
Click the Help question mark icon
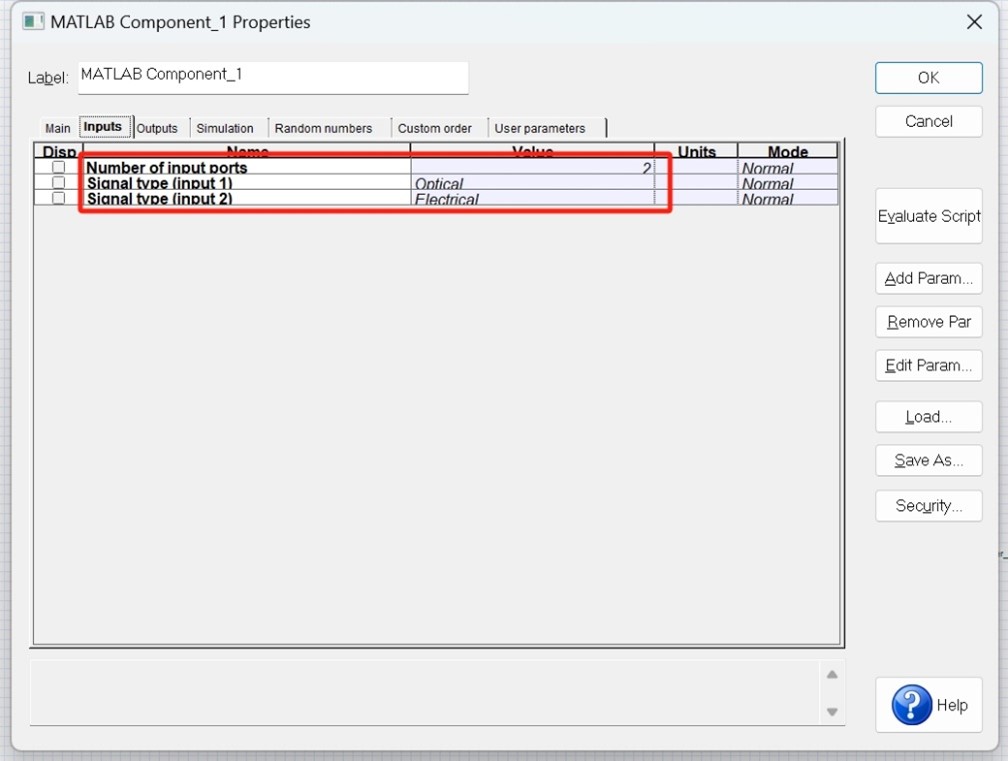click(x=911, y=705)
